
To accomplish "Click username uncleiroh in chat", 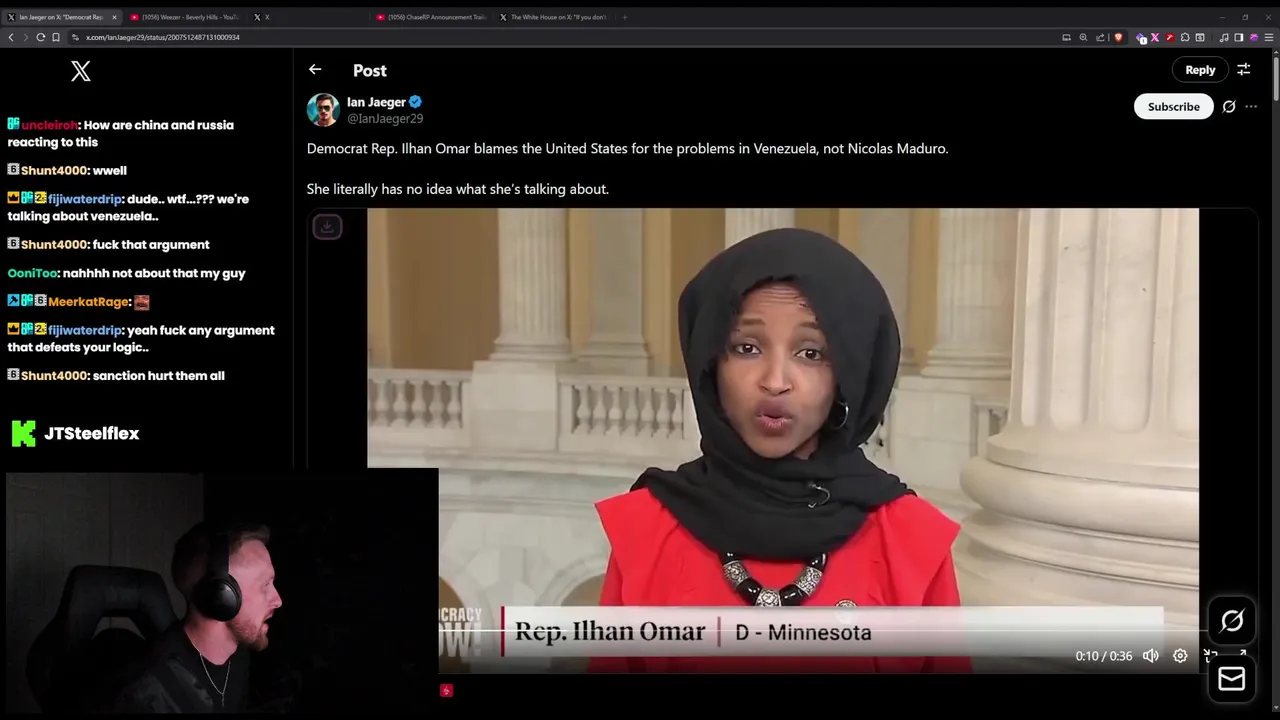I will point(49,125).
